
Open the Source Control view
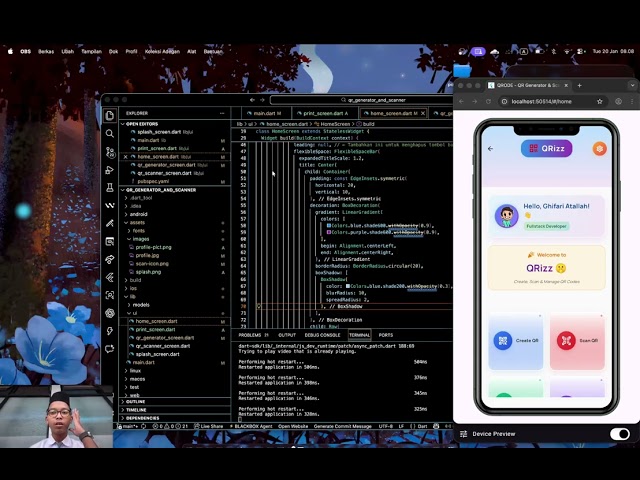[x=110, y=151]
